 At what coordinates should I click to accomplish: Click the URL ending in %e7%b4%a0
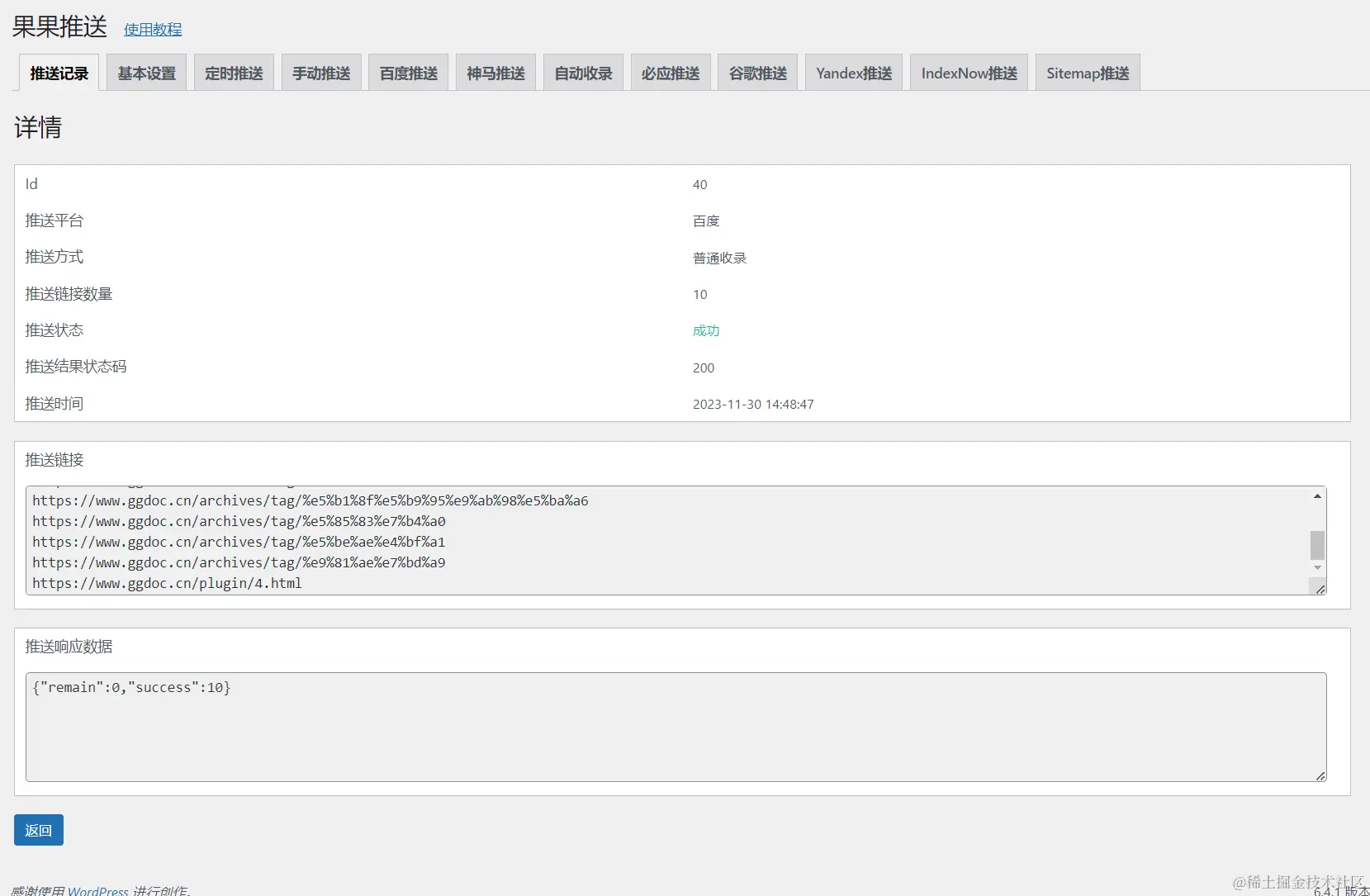click(239, 521)
